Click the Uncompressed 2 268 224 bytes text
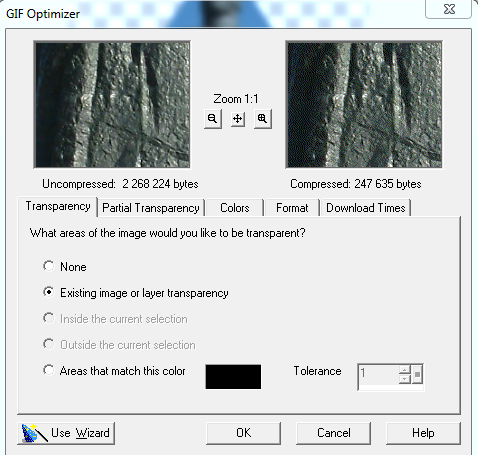The width and height of the screenshot is (478, 455). 120,184
